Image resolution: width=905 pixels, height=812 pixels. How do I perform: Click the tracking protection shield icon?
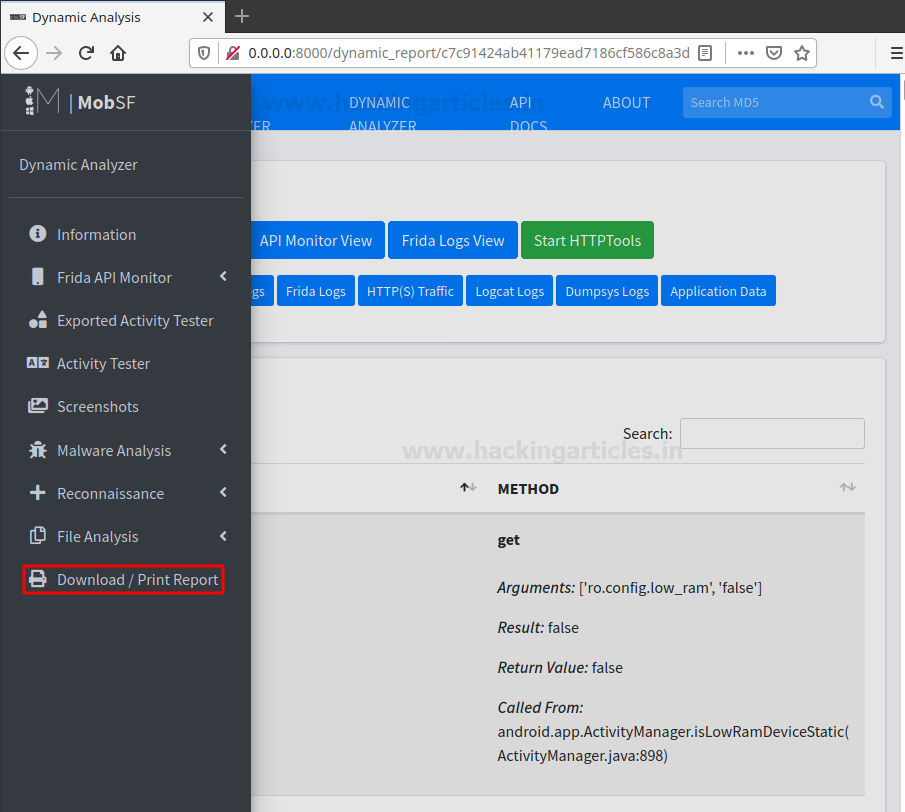[x=204, y=53]
